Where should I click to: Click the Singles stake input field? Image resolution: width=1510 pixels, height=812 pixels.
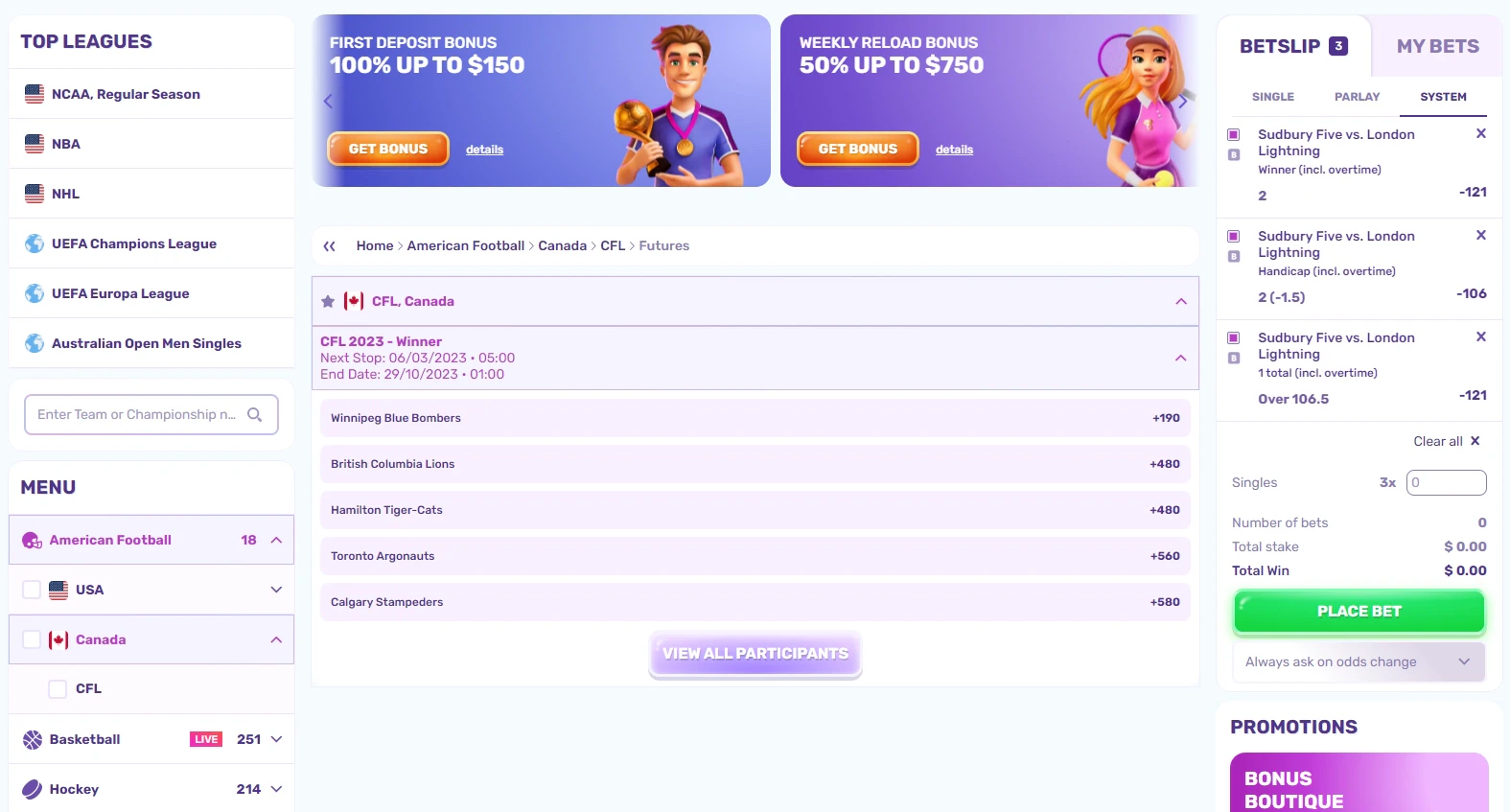[x=1446, y=482]
